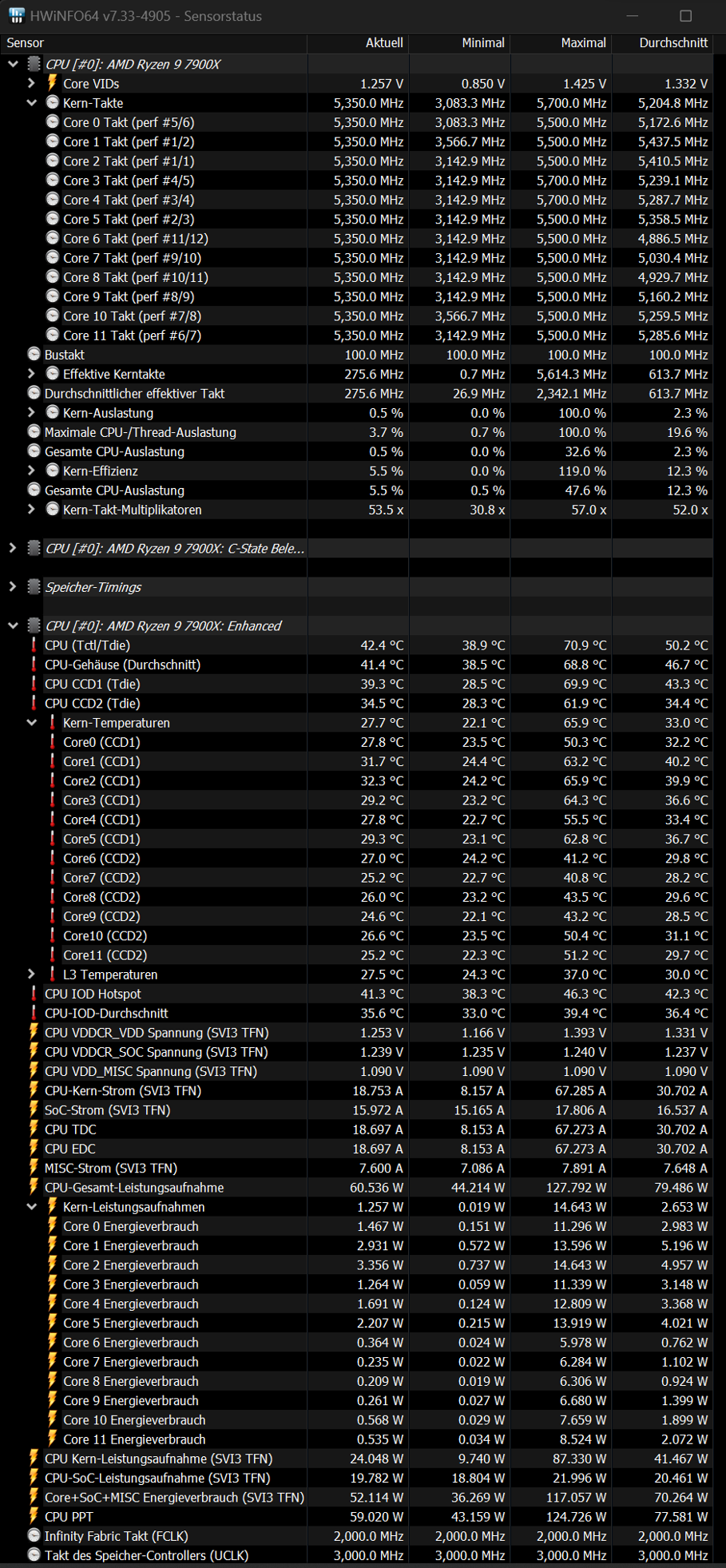The image size is (726, 1568).
Task: Click the clock icon beside Bustakt
Action: pyautogui.click(x=34, y=354)
